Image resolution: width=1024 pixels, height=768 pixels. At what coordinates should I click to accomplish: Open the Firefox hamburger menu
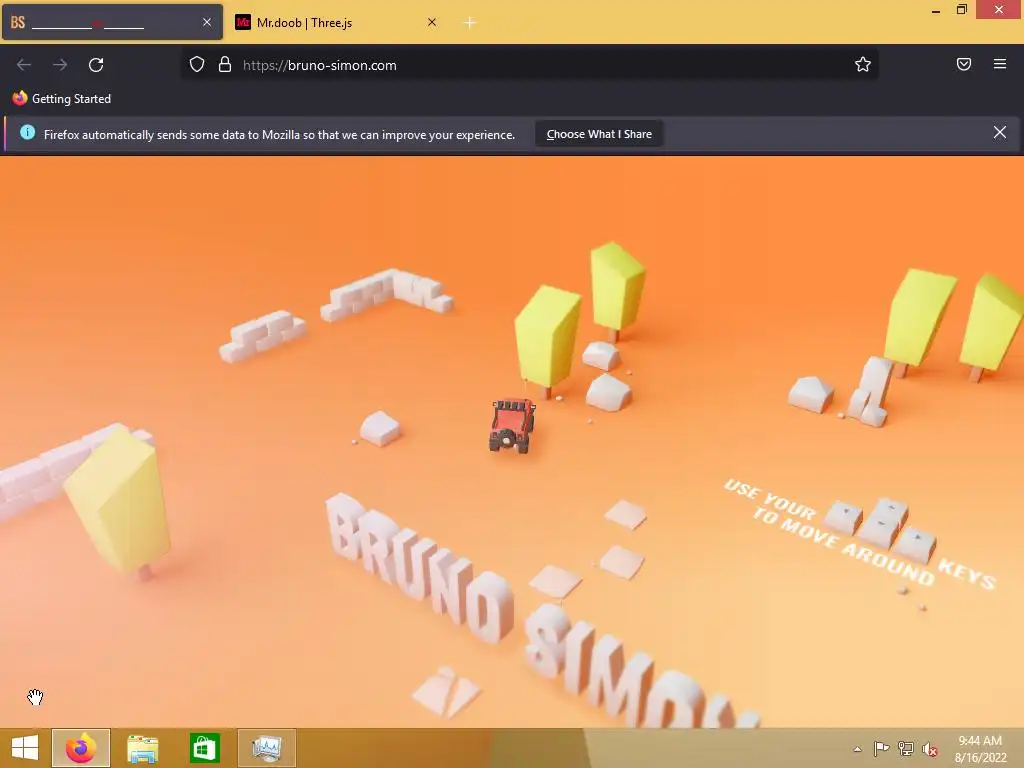[x=1000, y=64]
